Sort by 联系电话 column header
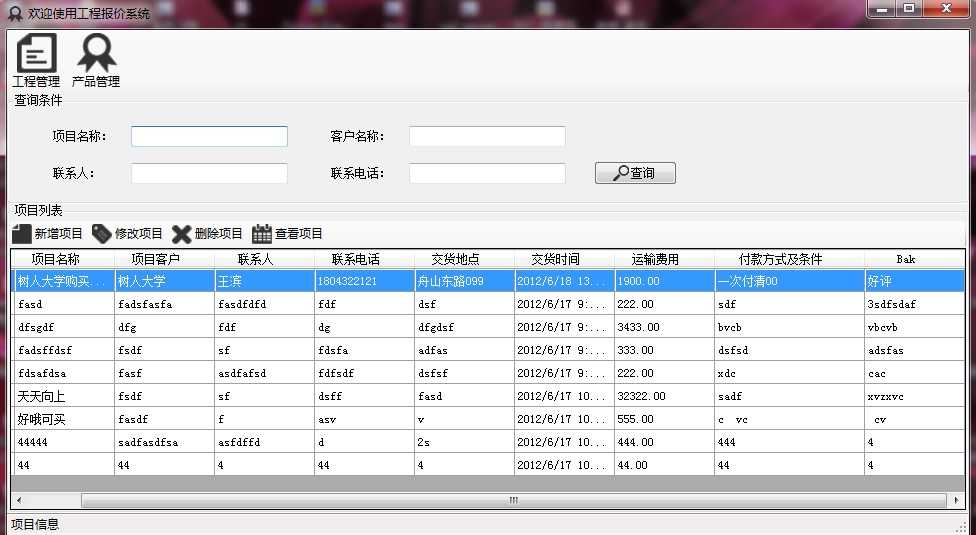The width and height of the screenshot is (976, 535). tap(365, 259)
